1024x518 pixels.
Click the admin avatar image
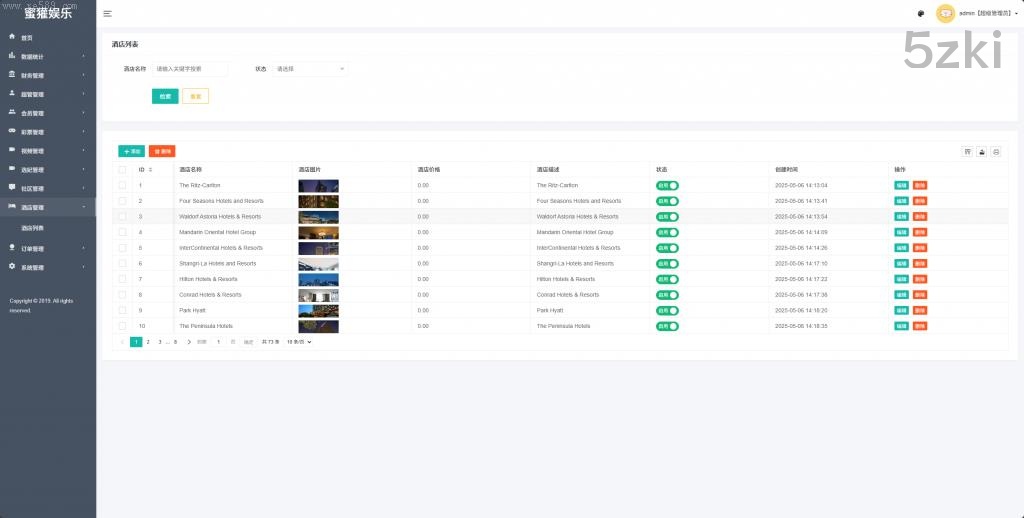(945, 14)
